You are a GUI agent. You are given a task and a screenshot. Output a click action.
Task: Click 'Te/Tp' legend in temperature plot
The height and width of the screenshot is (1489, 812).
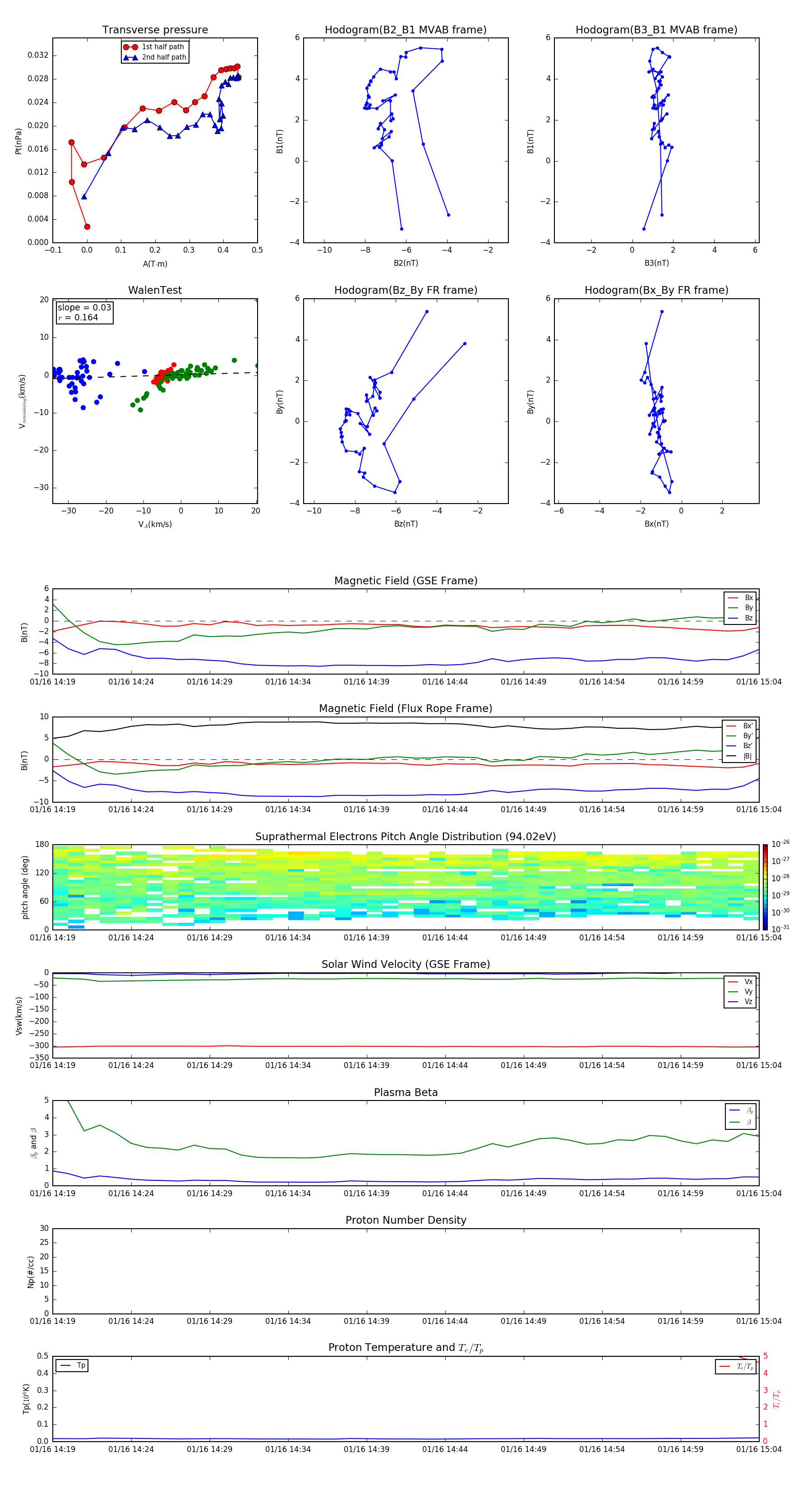click(x=736, y=1366)
